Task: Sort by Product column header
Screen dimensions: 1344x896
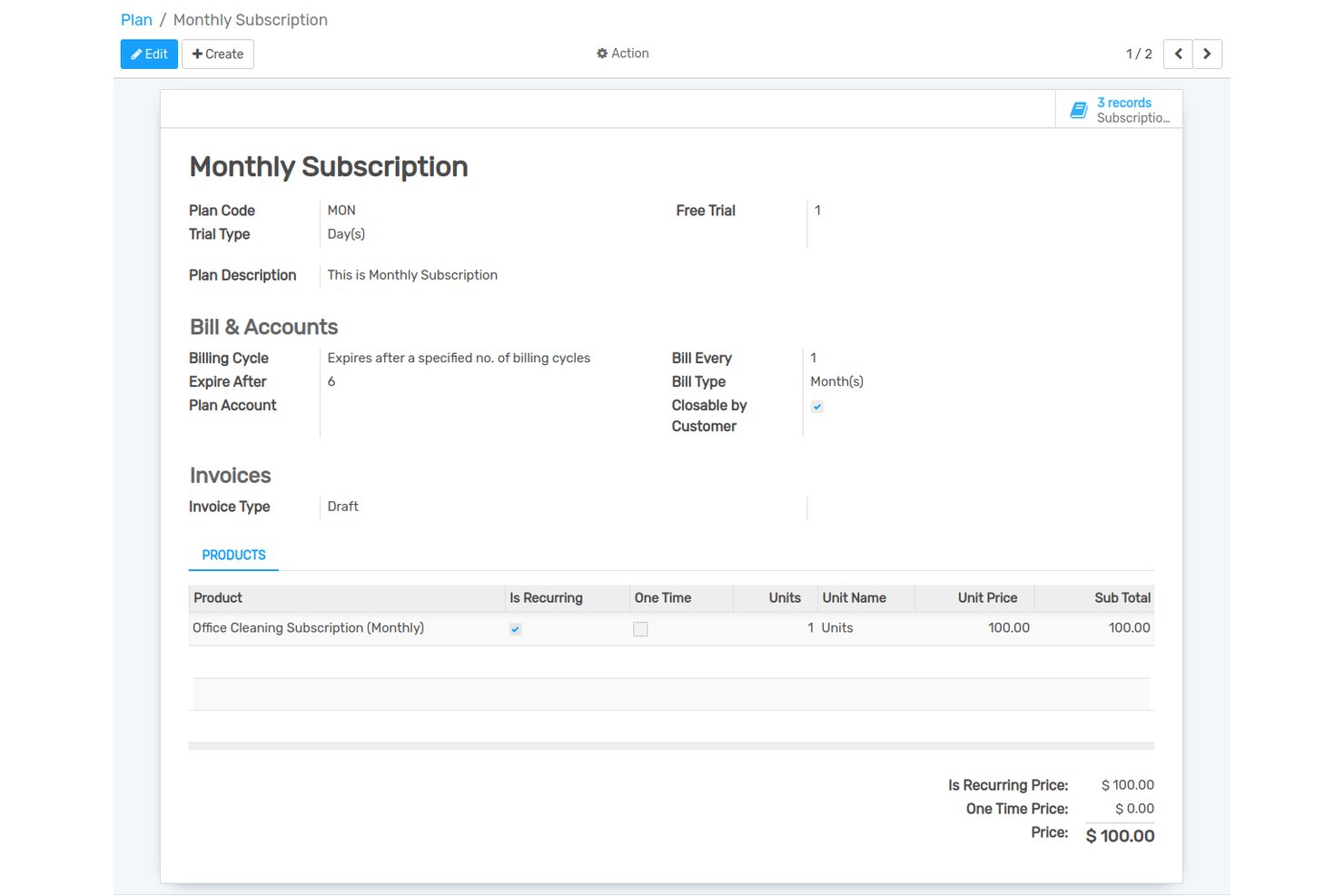Action: pyautogui.click(x=347, y=597)
